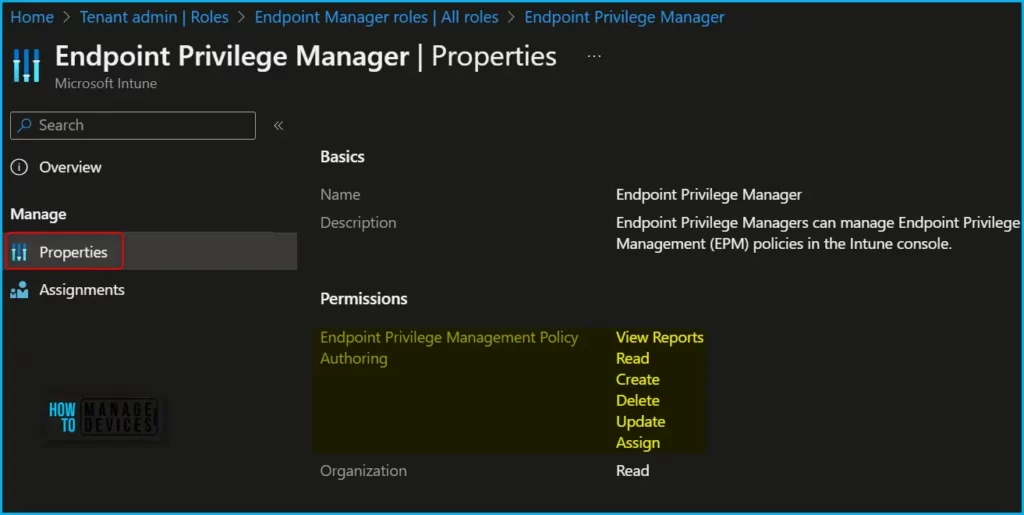Collapse the sidebar with double-chevron icon
This screenshot has width=1024, height=515.
point(278,125)
